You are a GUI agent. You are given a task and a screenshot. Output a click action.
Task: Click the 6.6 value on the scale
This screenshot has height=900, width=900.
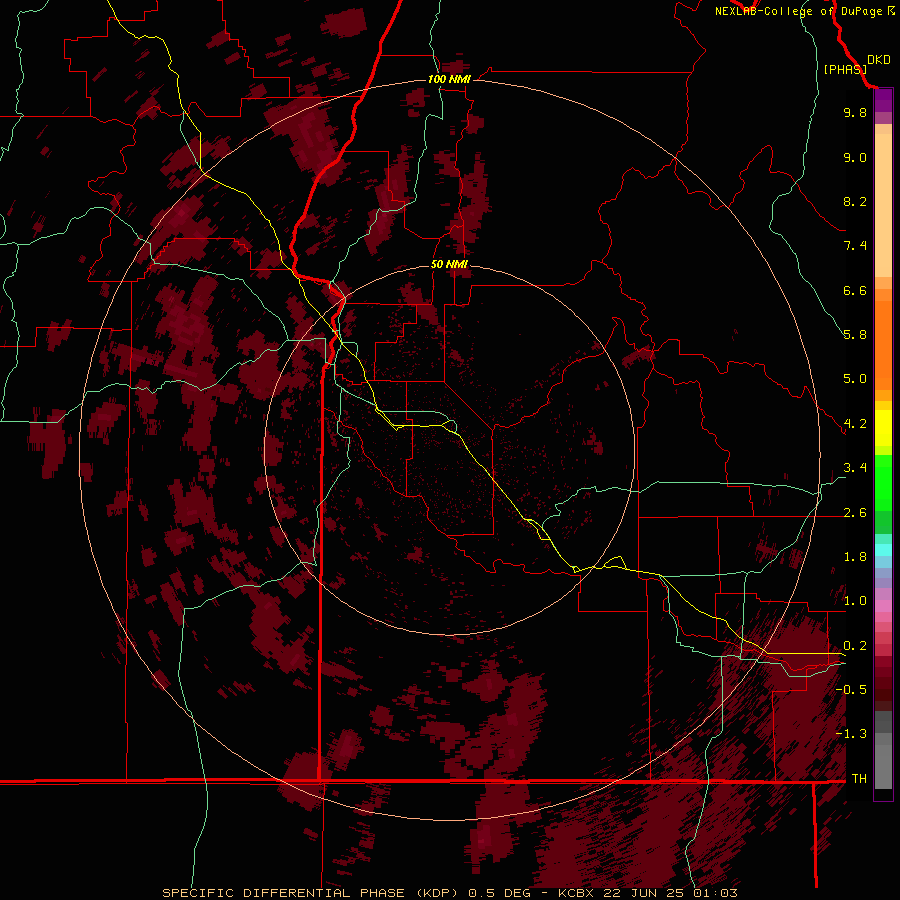coord(855,290)
